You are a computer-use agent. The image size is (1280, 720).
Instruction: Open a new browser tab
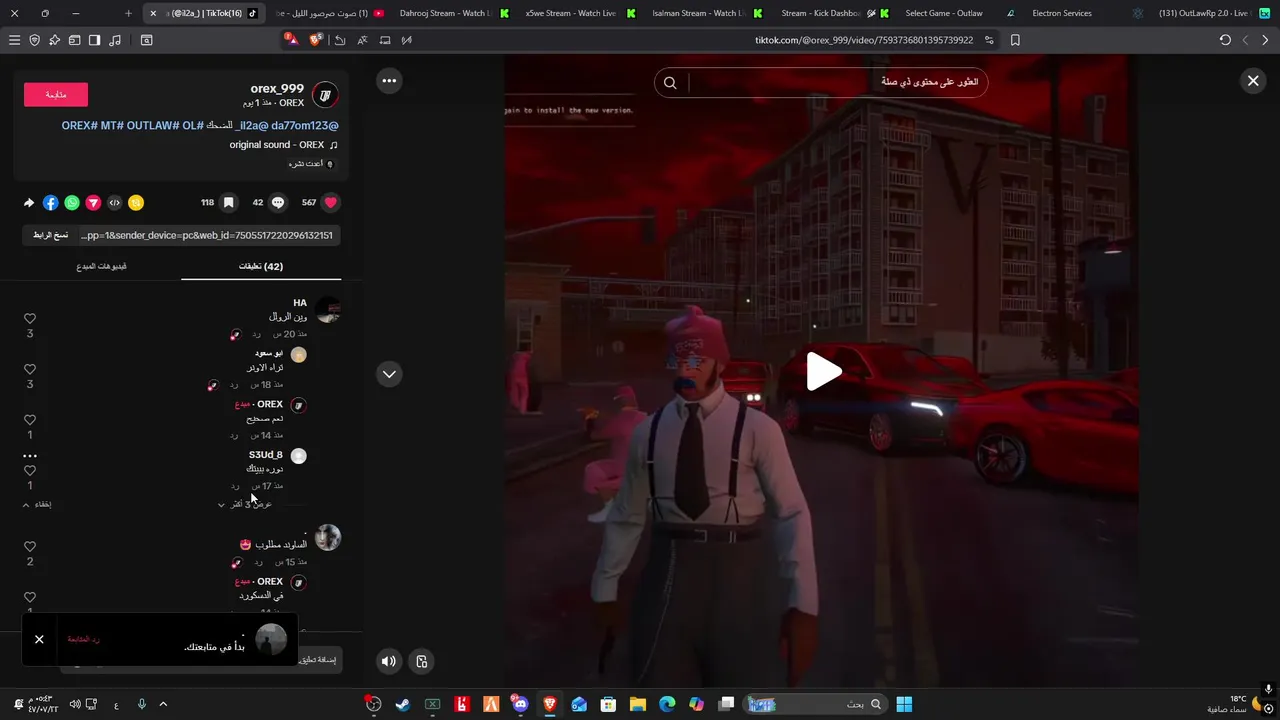128,13
